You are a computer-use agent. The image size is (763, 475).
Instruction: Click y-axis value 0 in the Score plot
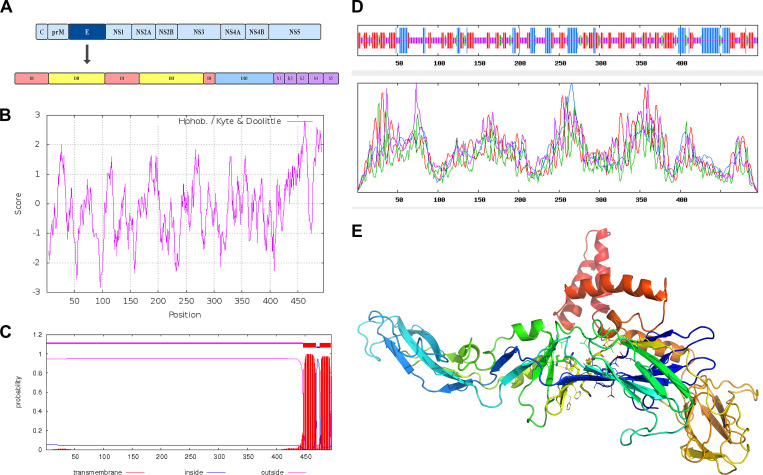[x=37, y=203]
